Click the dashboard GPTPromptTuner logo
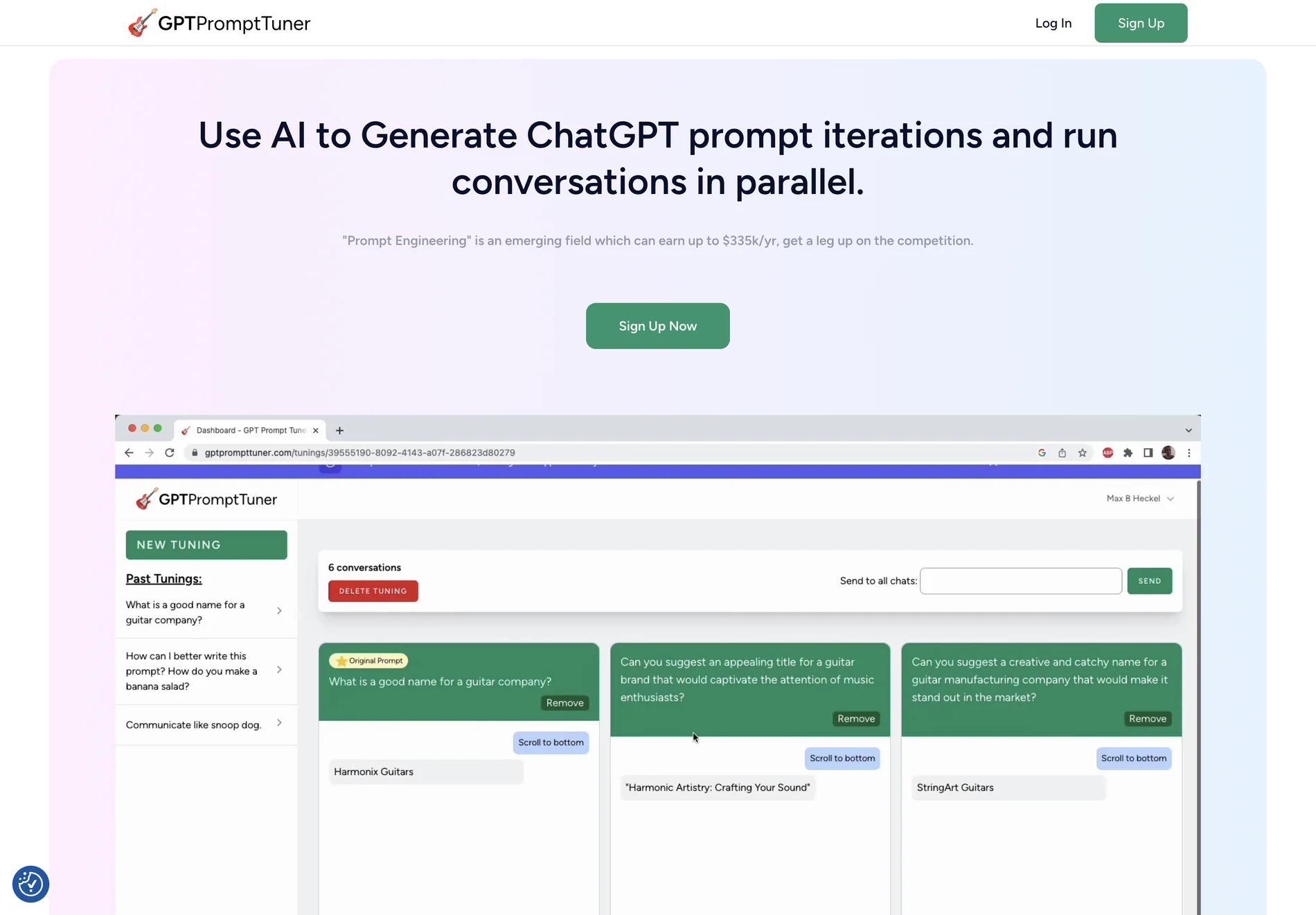This screenshot has width=1316, height=915. point(206,499)
